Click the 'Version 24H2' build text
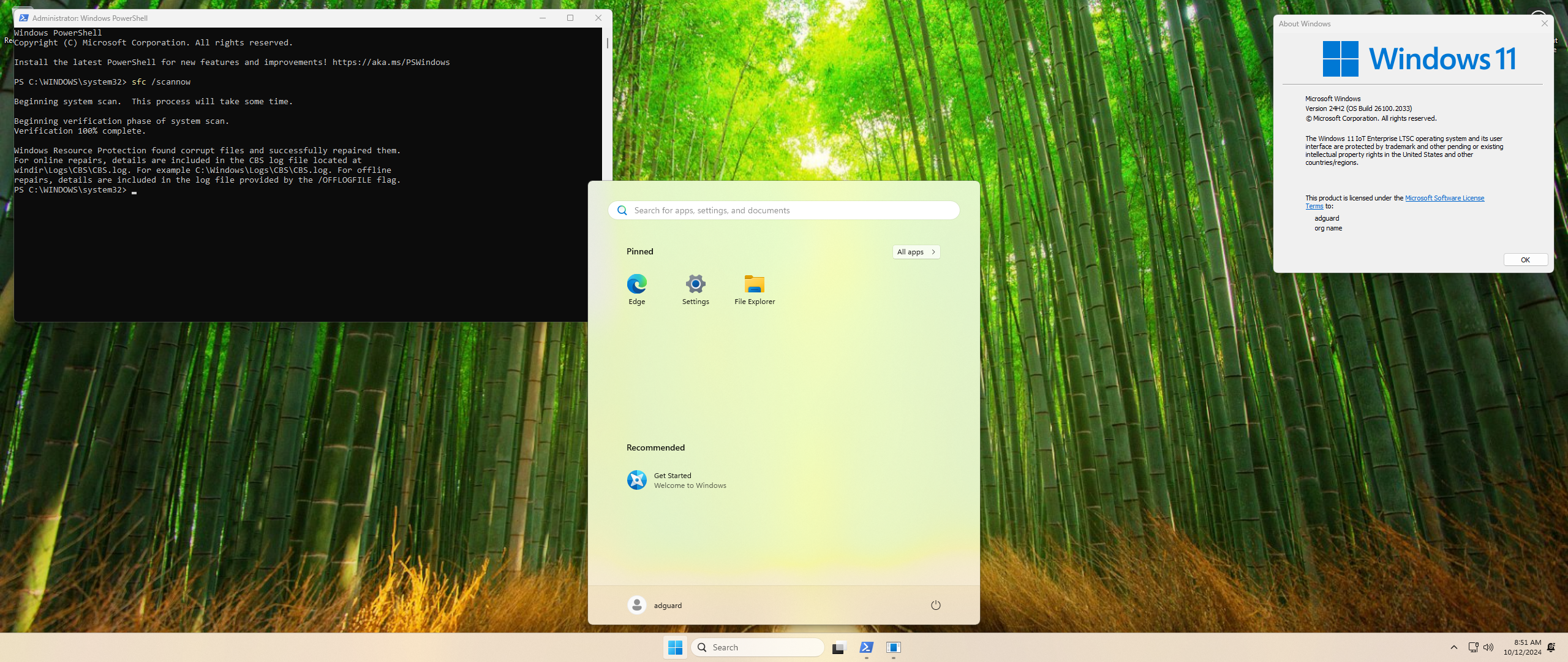 pyautogui.click(x=1358, y=108)
